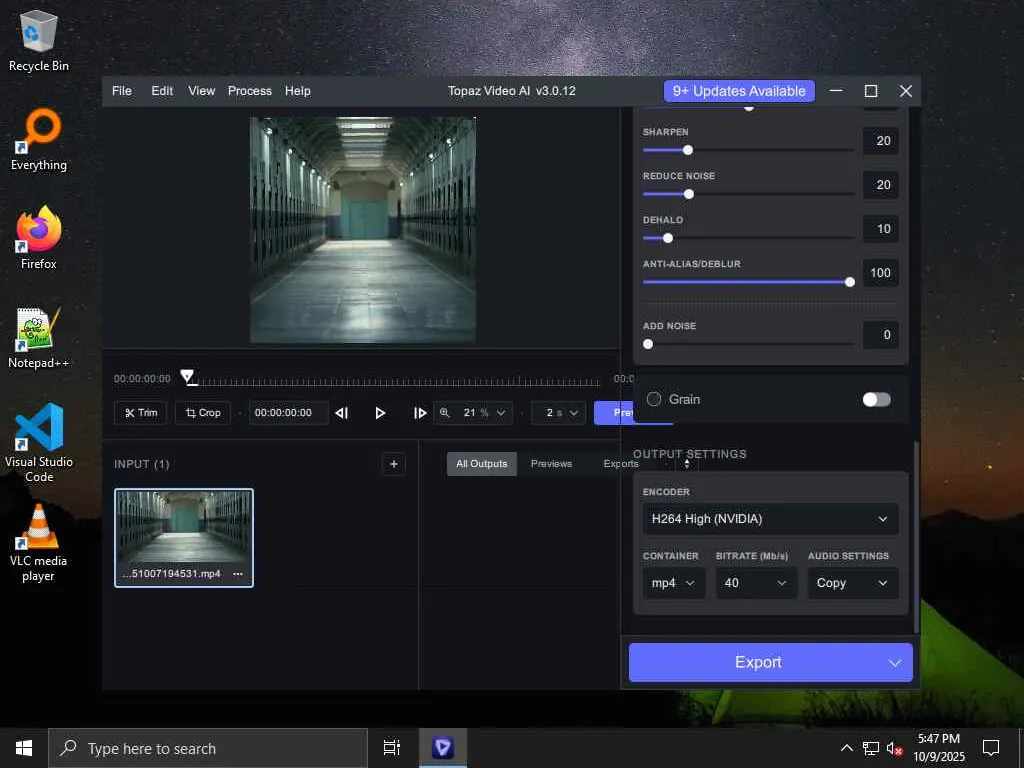The width and height of the screenshot is (1024, 768).
Task: Click the Sharpen slider handle
Action: 688,150
